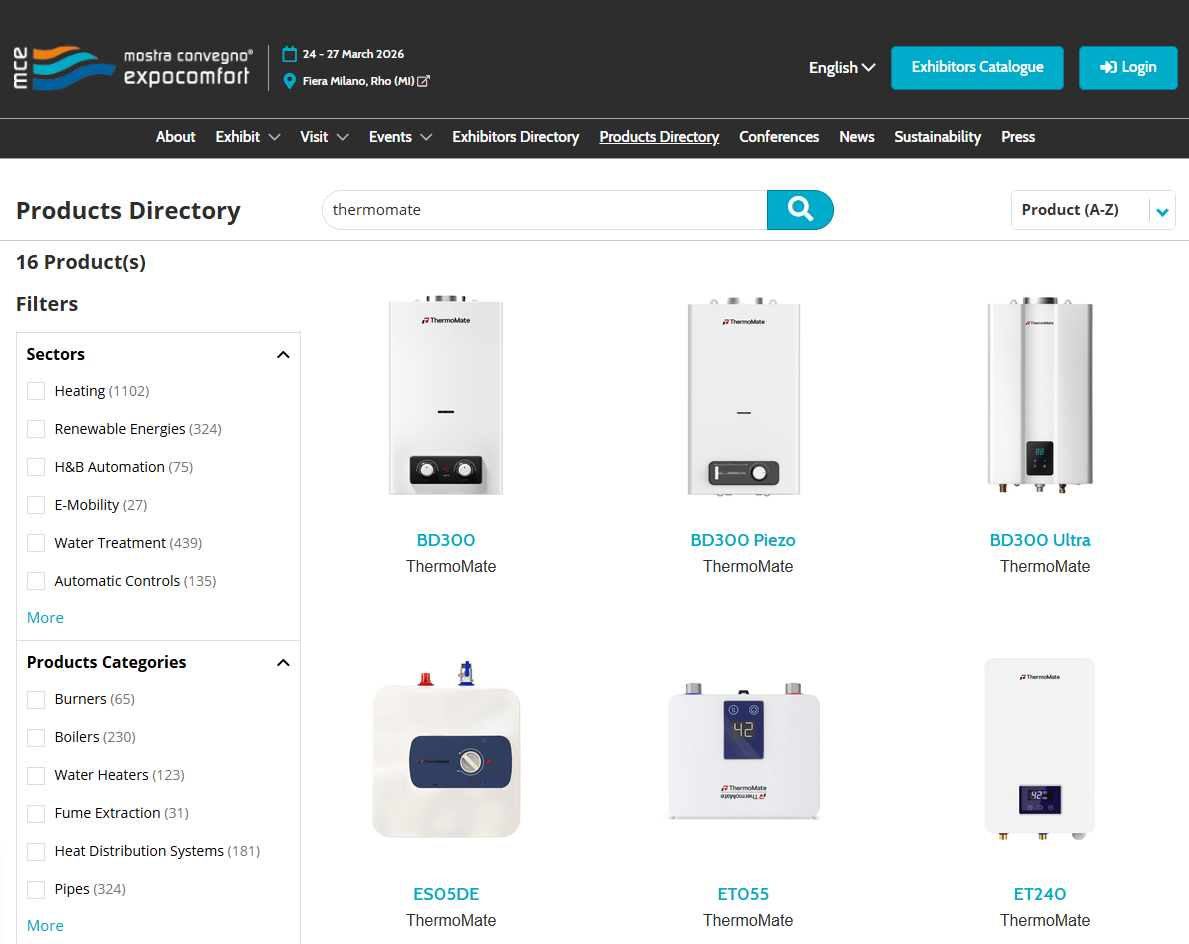The height and width of the screenshot is (944, 1189).
Task: Enable the Heating sector checkbox
Action: (x=36, y=391)
